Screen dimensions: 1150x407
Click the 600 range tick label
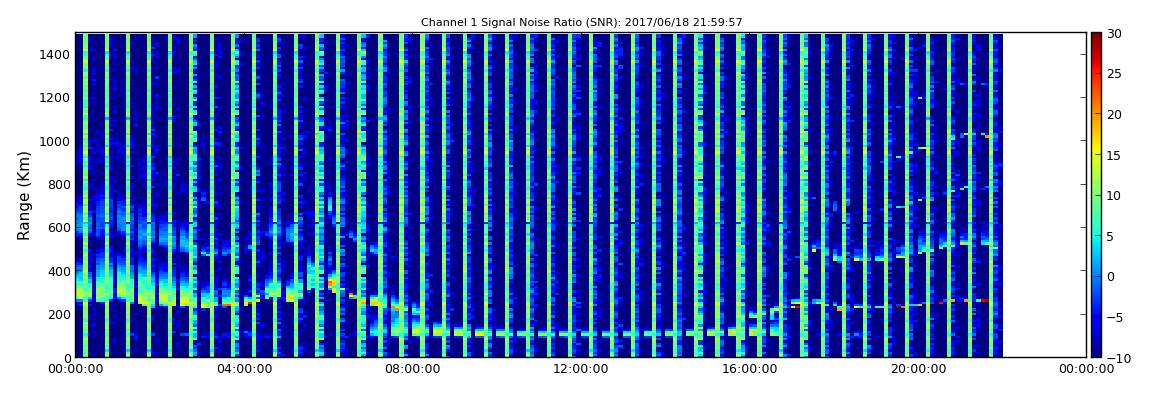(x=60, y=228)
